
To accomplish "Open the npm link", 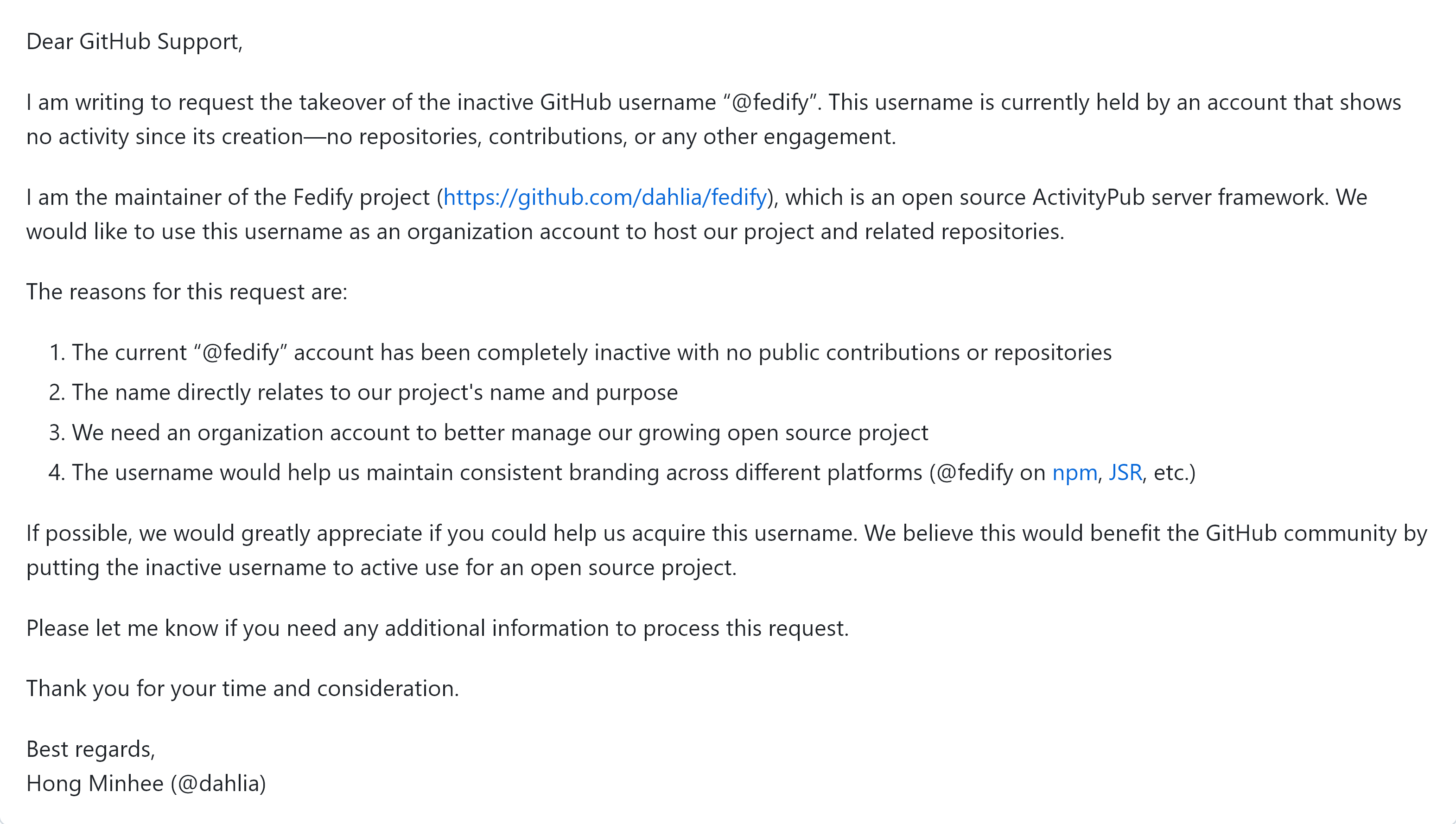I will [x=1075, y=473].
